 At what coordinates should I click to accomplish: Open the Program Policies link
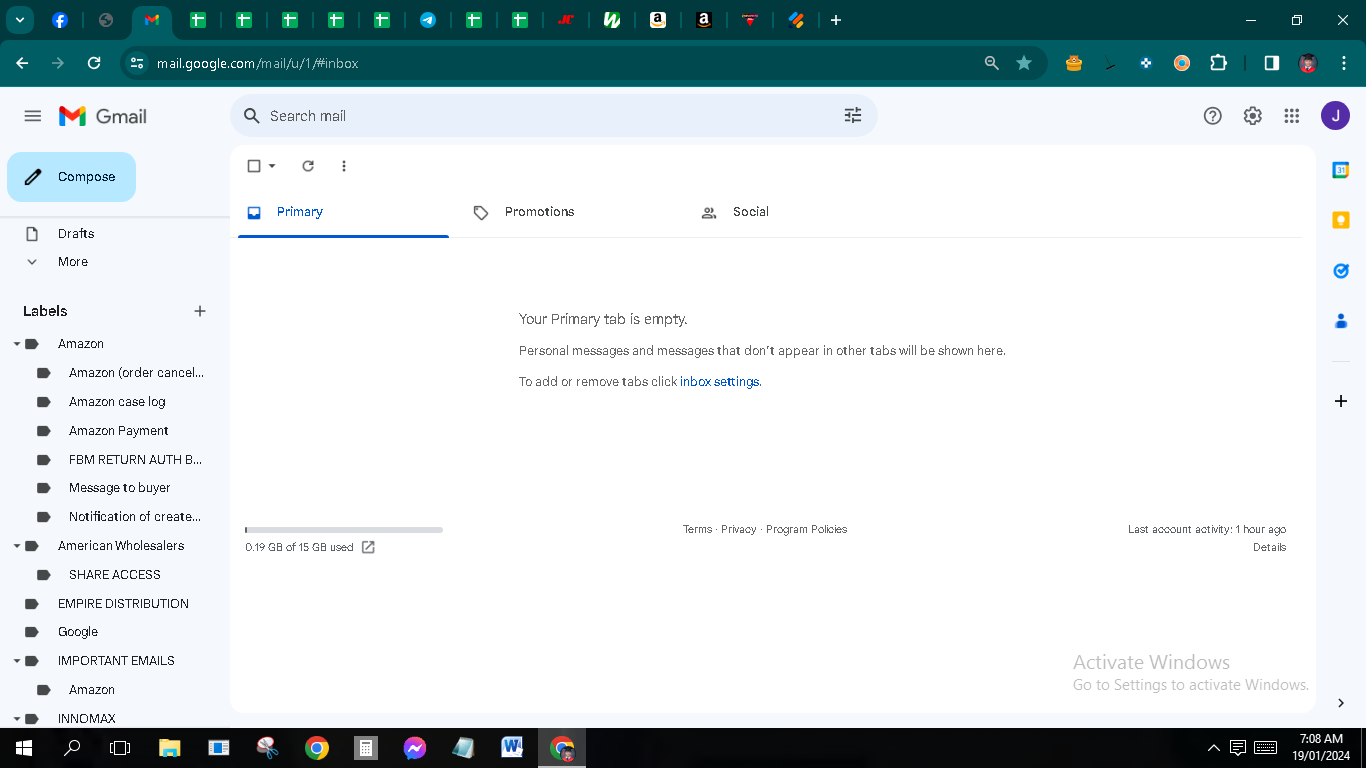806,529
